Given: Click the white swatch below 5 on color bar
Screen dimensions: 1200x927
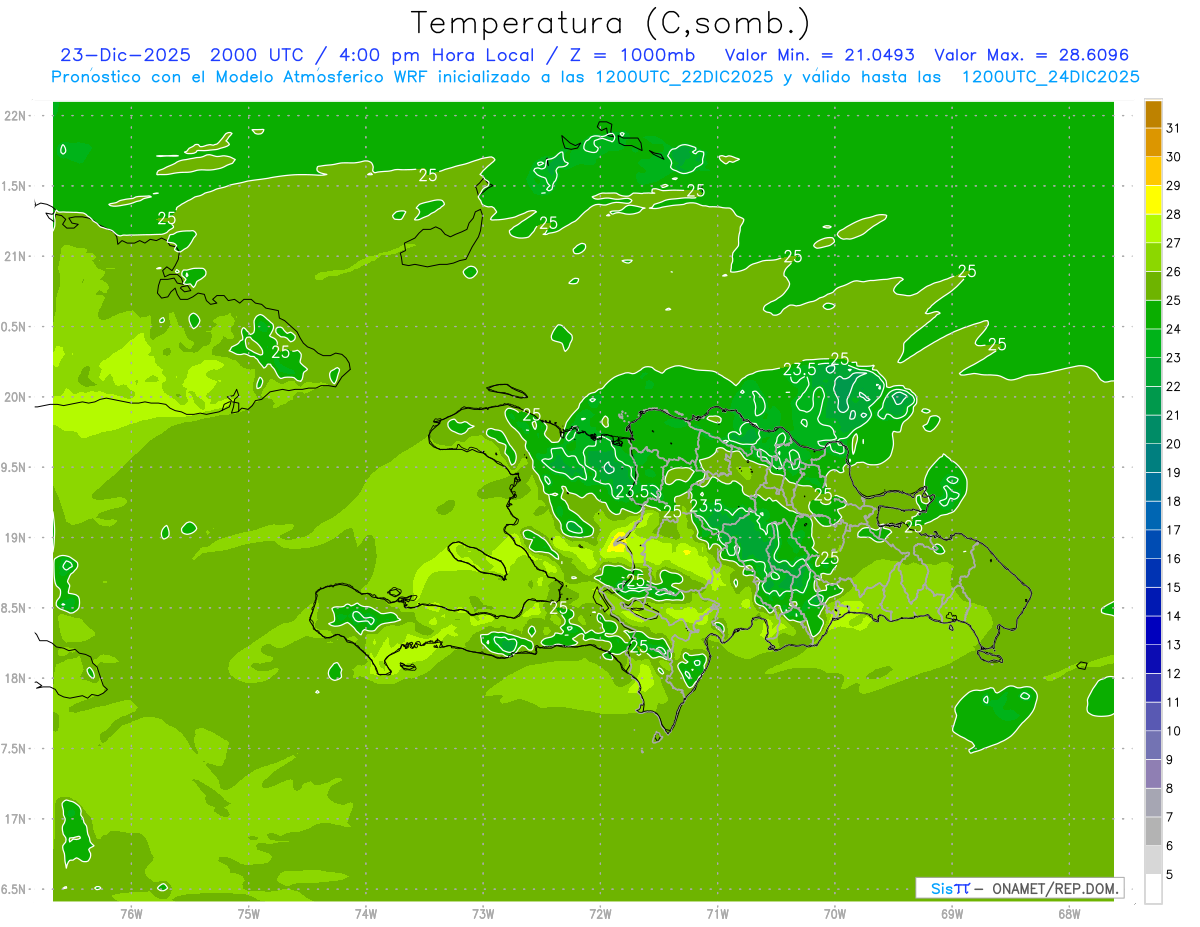Looking at the screenshot, I should 1153,889.
